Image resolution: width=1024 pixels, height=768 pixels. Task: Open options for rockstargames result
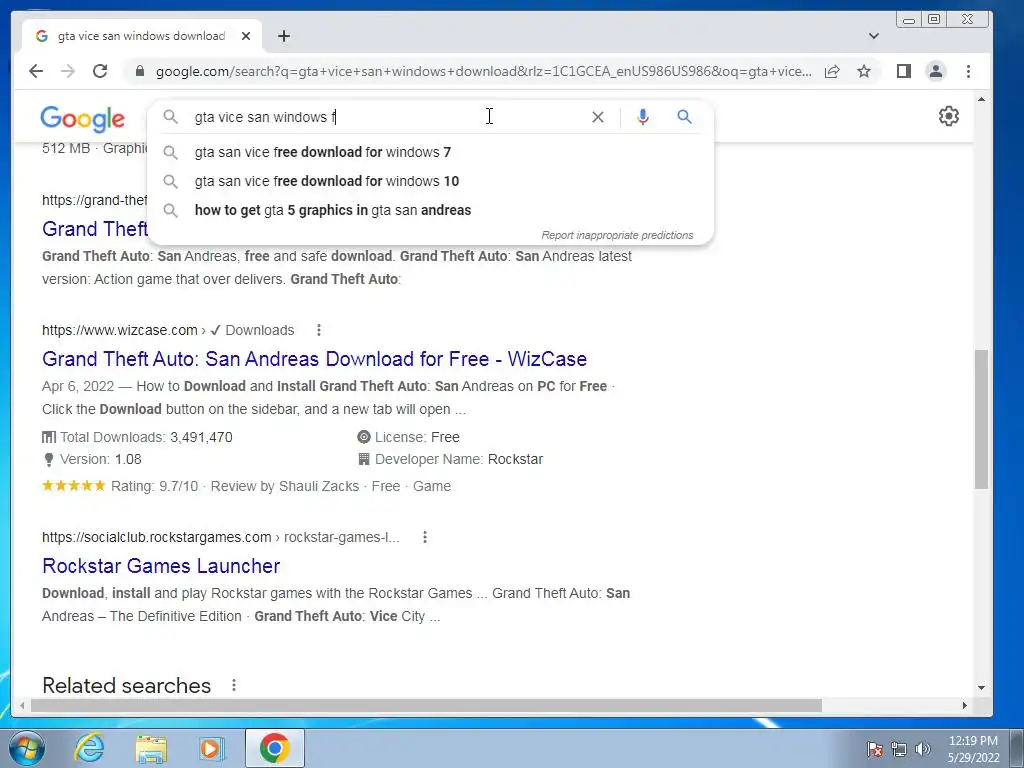[x=424, y=537]
